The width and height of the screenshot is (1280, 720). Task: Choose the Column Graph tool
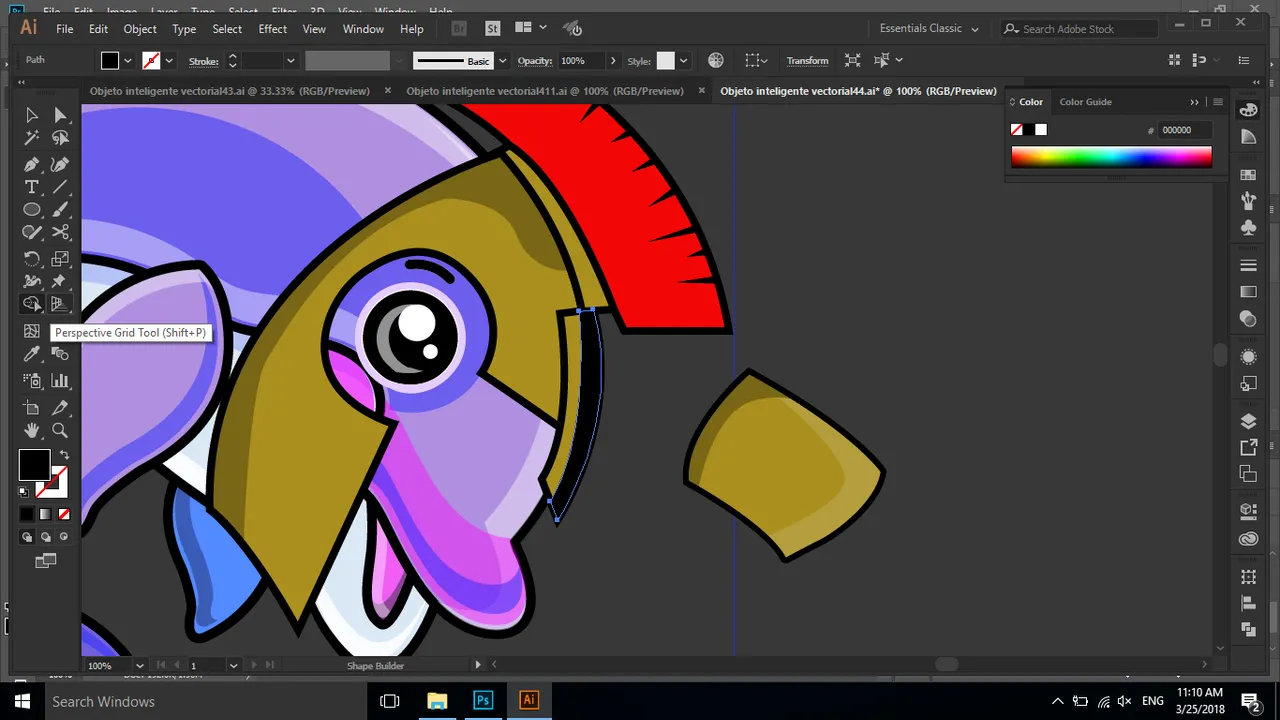(x=61, y=380)
